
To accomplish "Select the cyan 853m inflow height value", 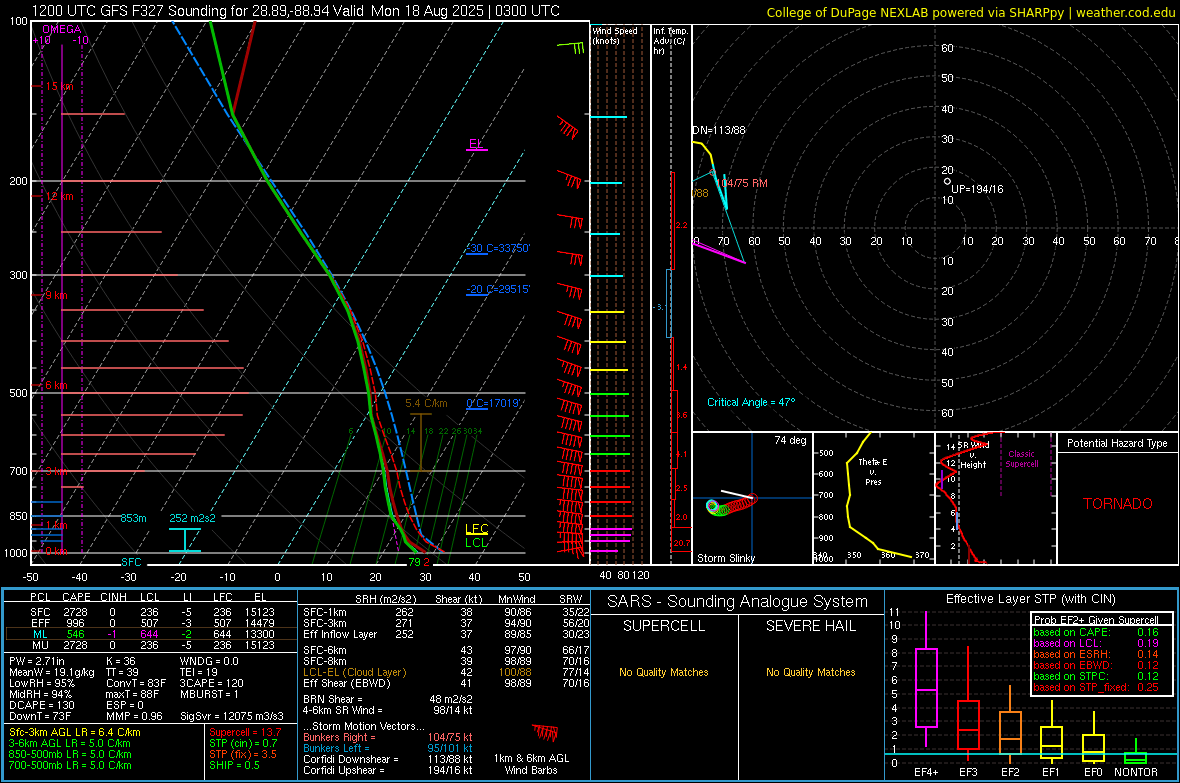I will tap(133, 519).
